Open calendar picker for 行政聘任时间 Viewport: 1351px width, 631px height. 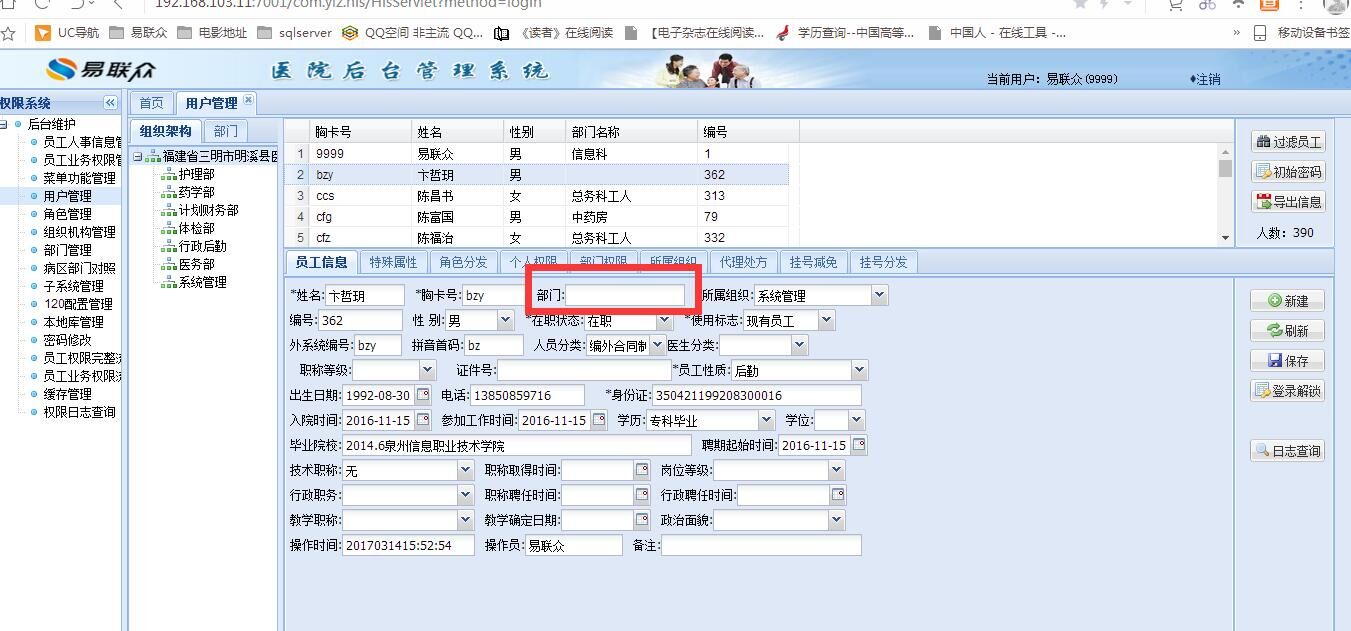click(x=838, y=495)
